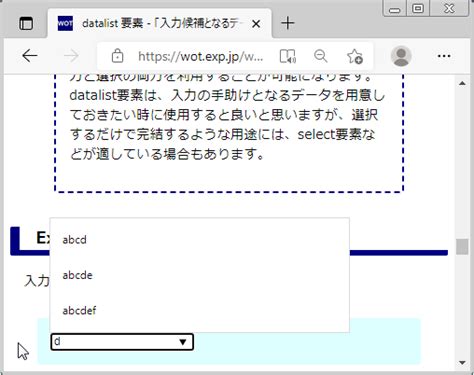Open Settings and more menu
Screen dimensions: 474x375
pos(444,56)
